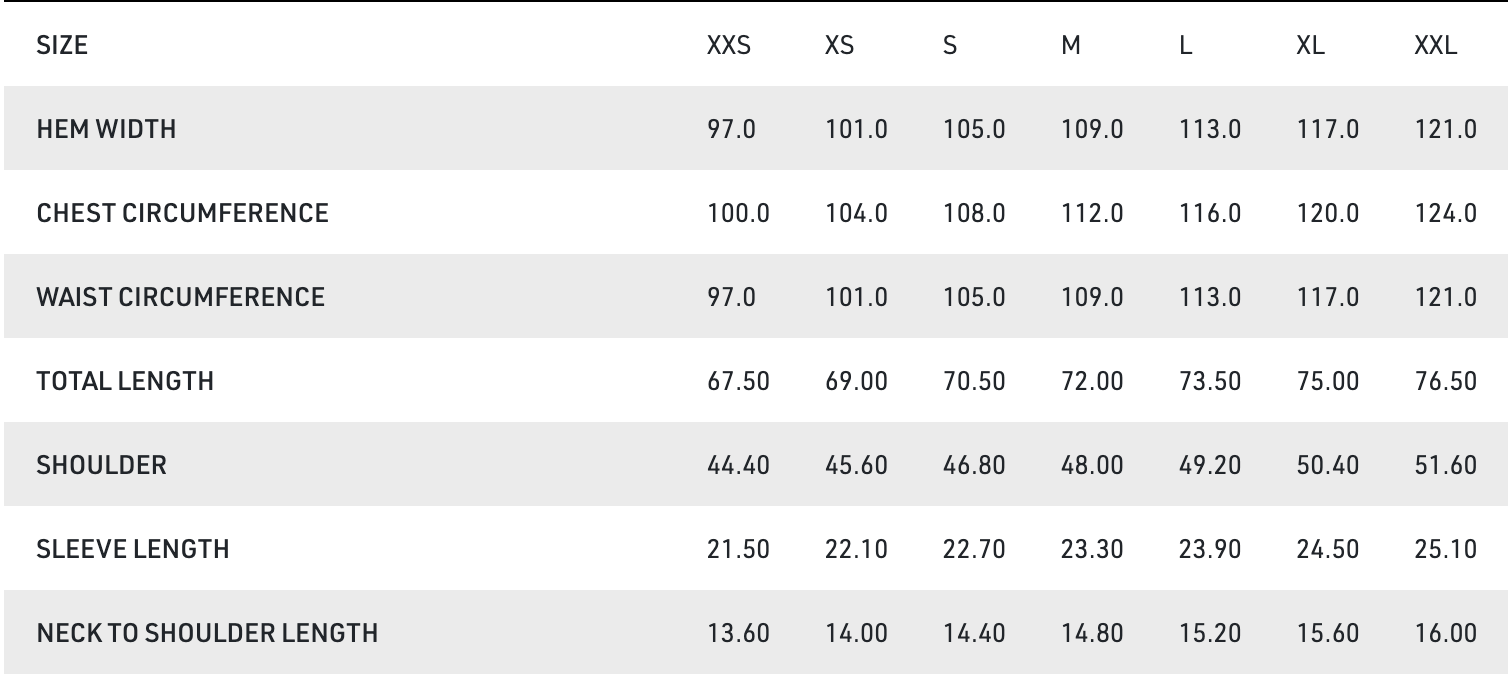Click the M size column header
1510x678 pixels.
(x=1070, y=45)
